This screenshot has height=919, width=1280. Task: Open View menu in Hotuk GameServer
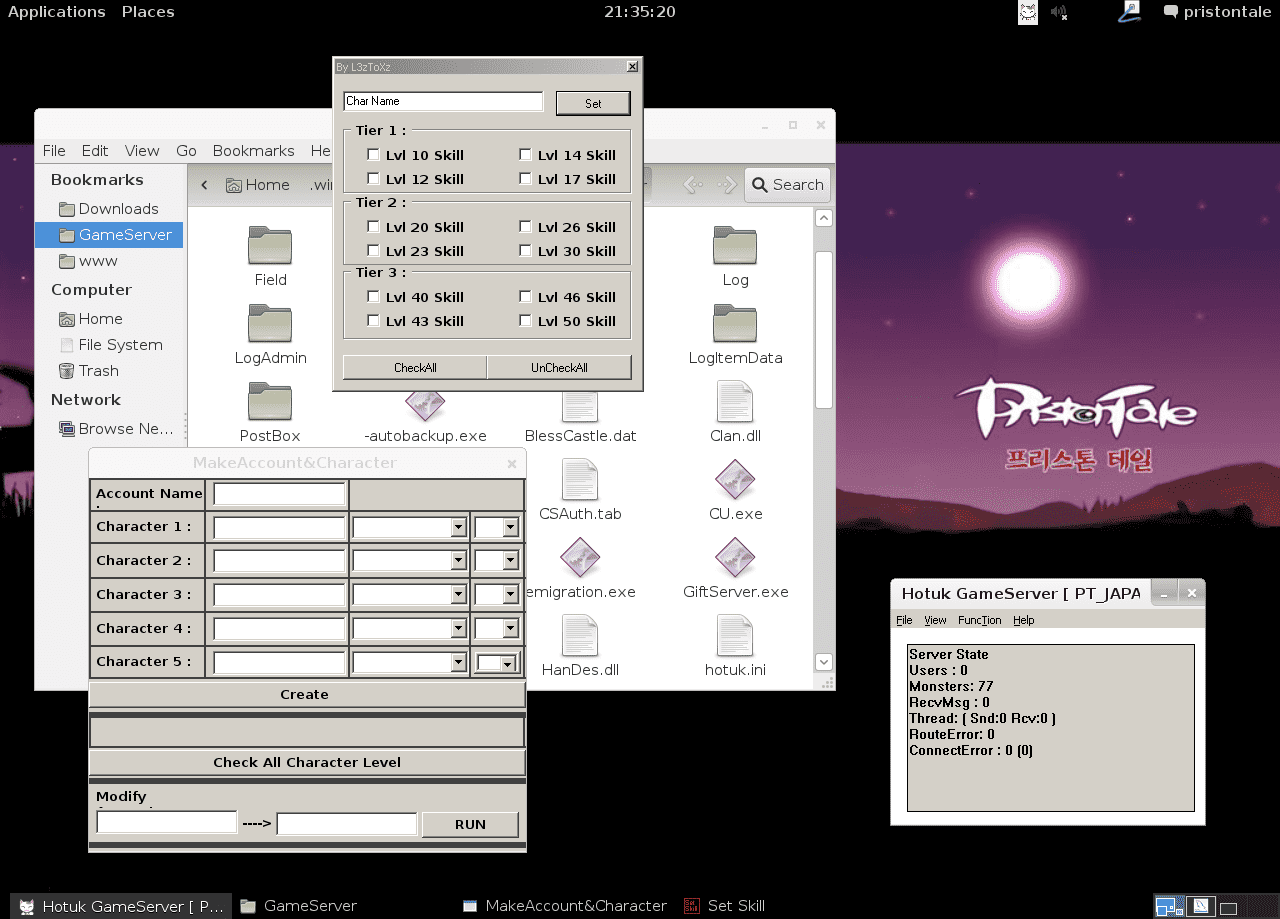point(935,620)
